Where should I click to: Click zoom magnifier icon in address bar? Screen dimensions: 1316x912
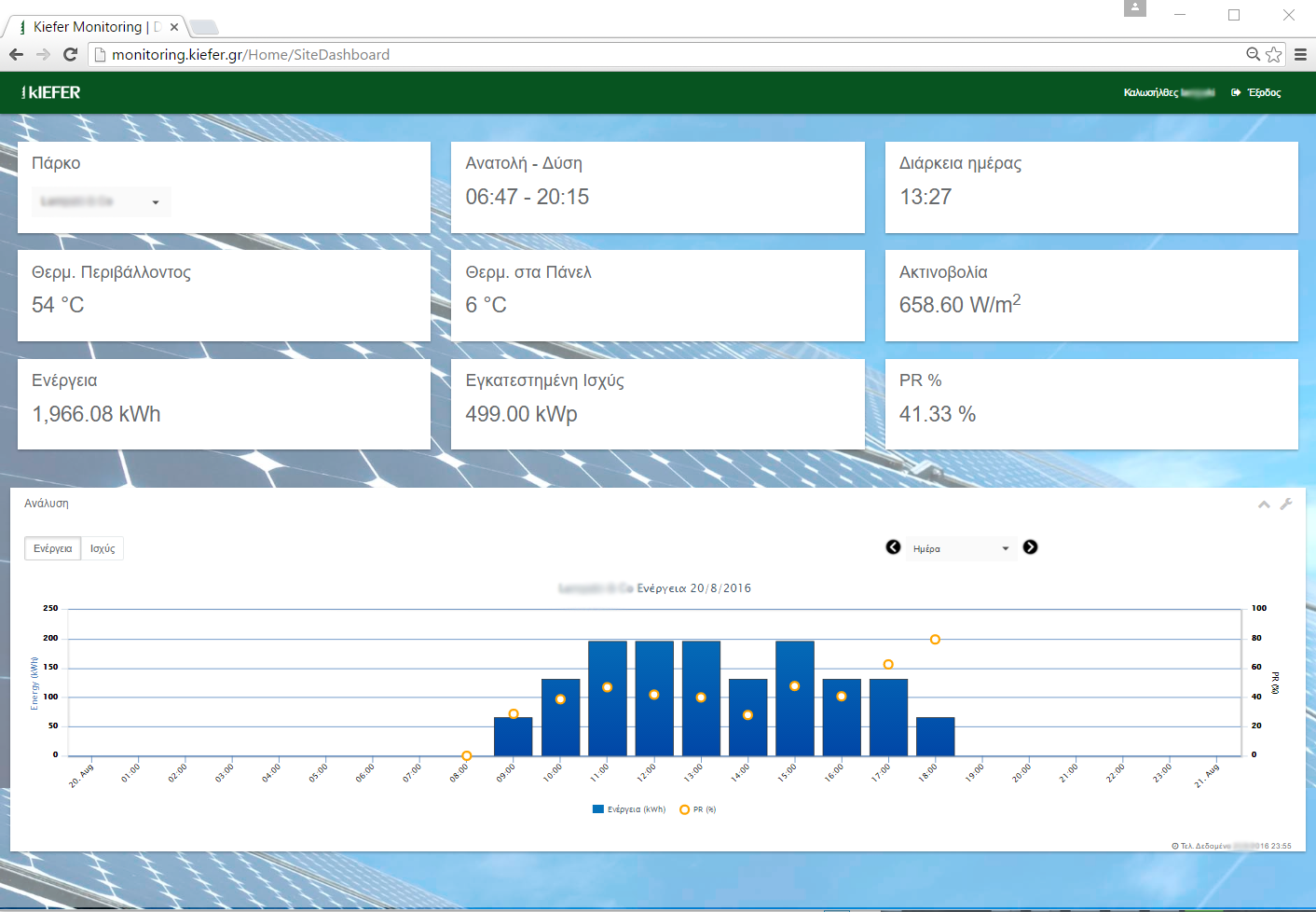[1253, 54]
